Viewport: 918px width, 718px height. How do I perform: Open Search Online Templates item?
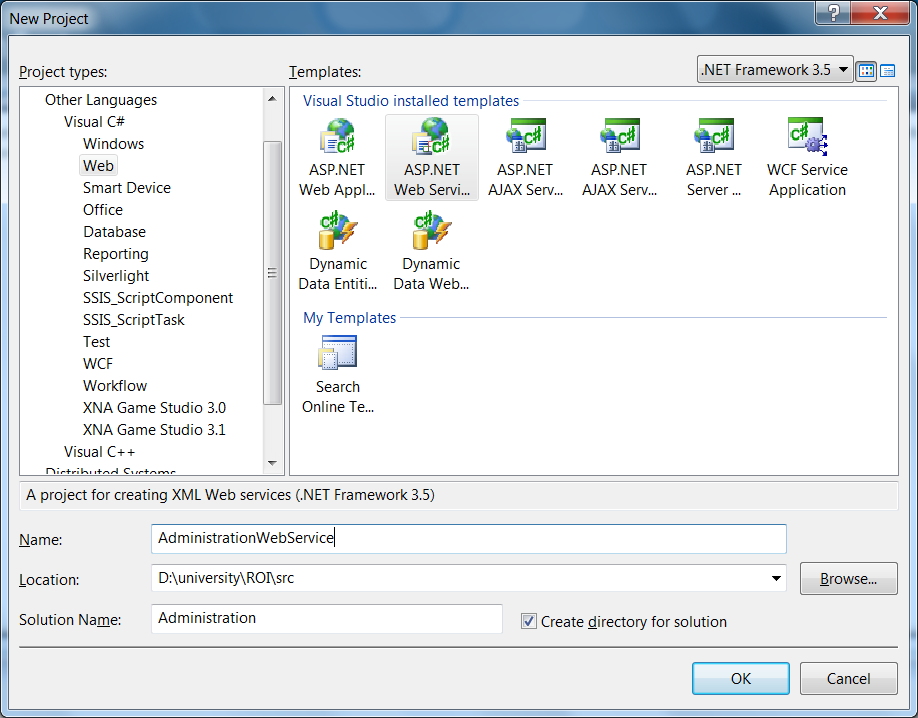tap(338, 375)
